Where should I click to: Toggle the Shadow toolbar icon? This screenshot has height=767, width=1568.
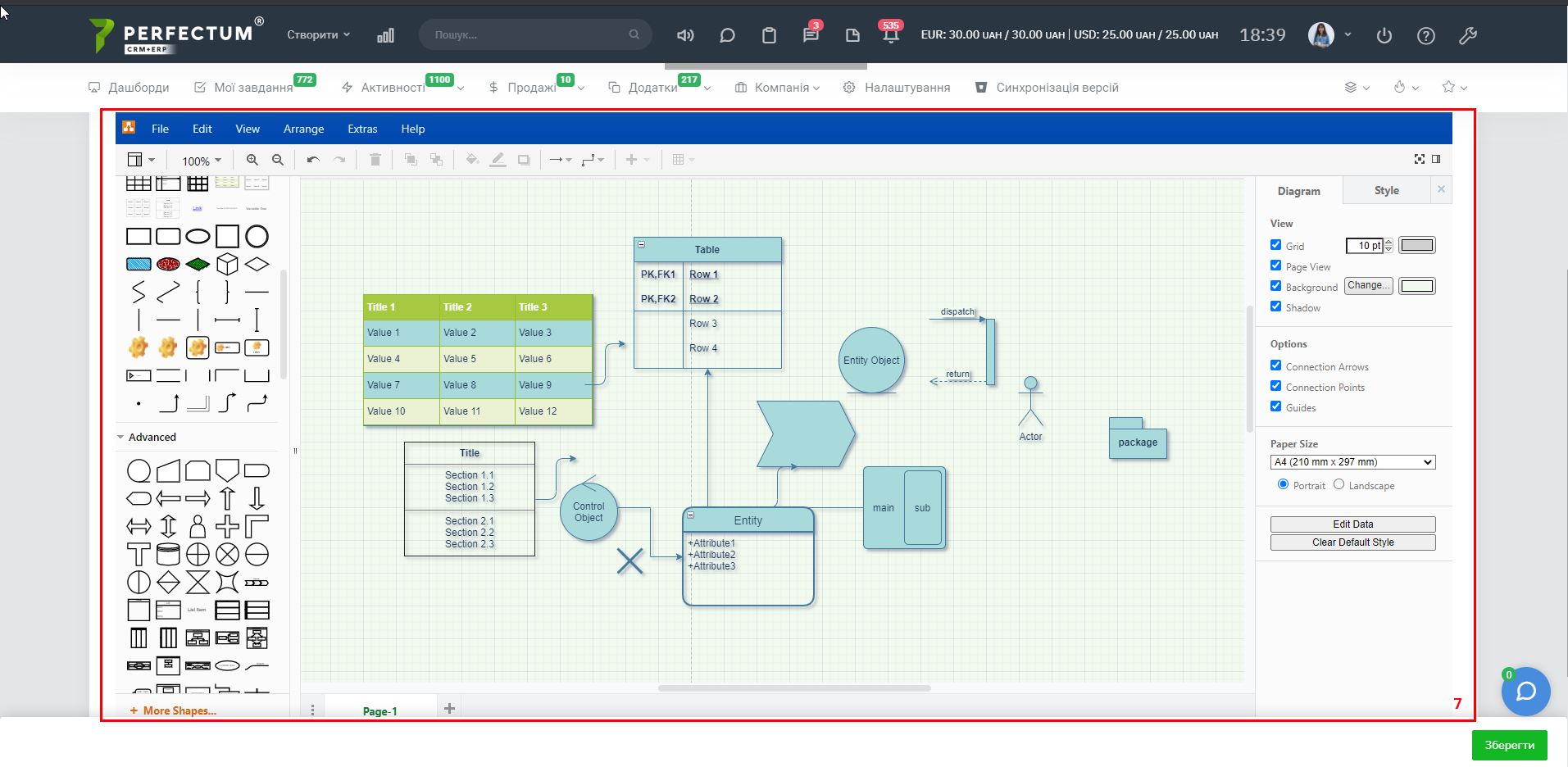524,160
